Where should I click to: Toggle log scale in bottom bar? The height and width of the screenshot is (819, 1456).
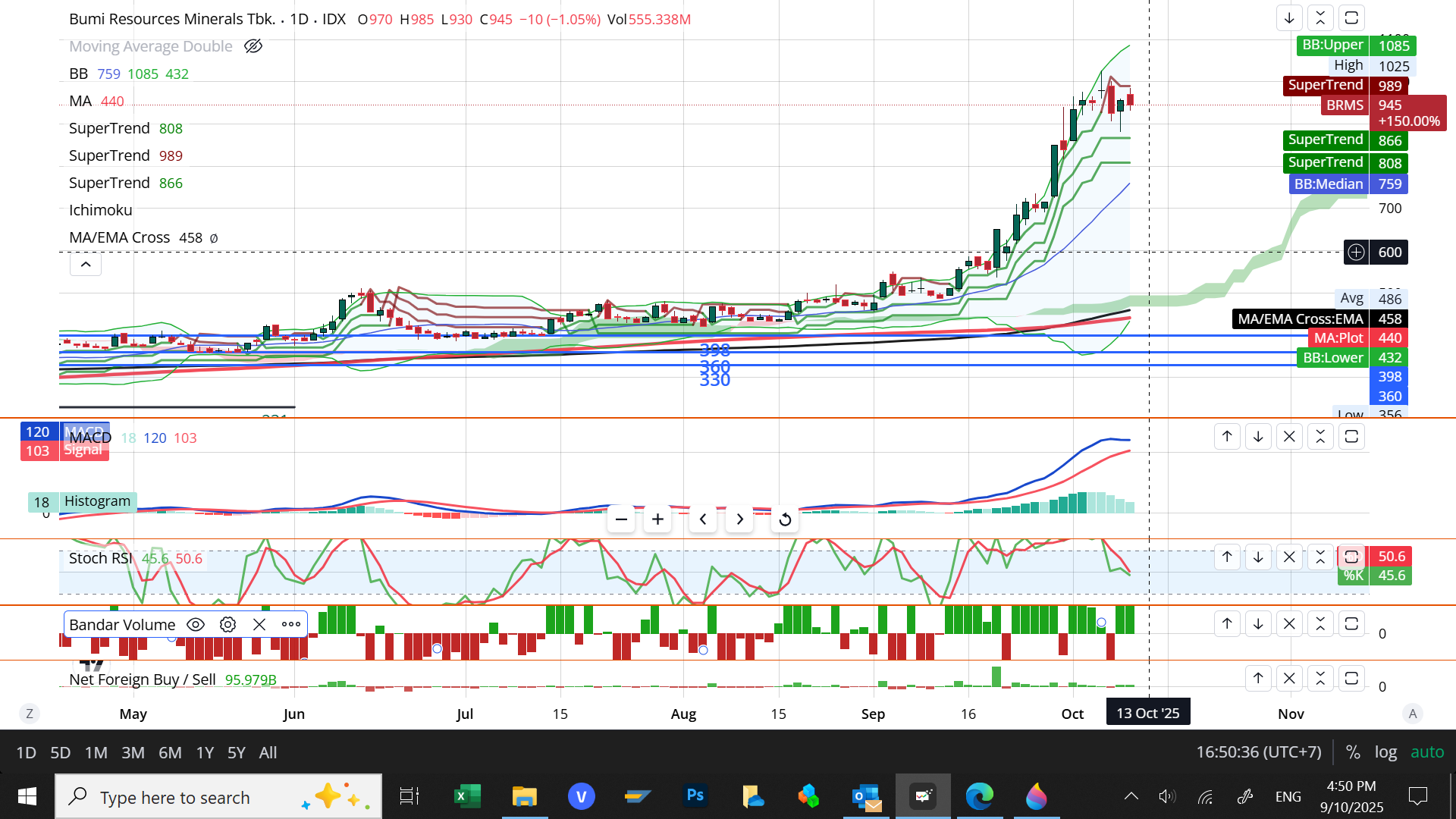point(1385,752)
